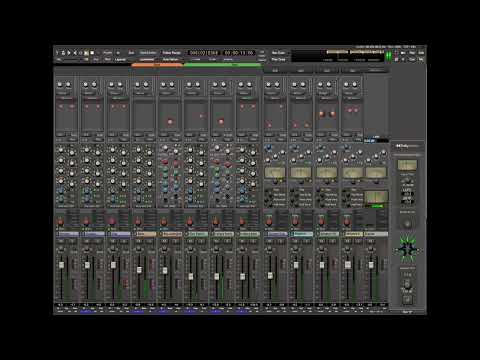
Task: Click the K-meter display under the Dolby label
Action: click(407, 165)
